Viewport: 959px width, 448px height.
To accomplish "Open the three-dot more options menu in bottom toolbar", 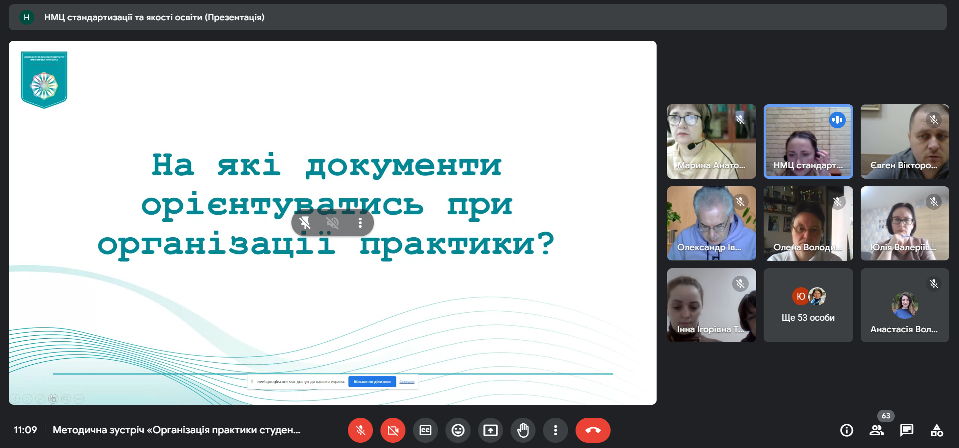I will pyautogui.click(x=555, y=430).
